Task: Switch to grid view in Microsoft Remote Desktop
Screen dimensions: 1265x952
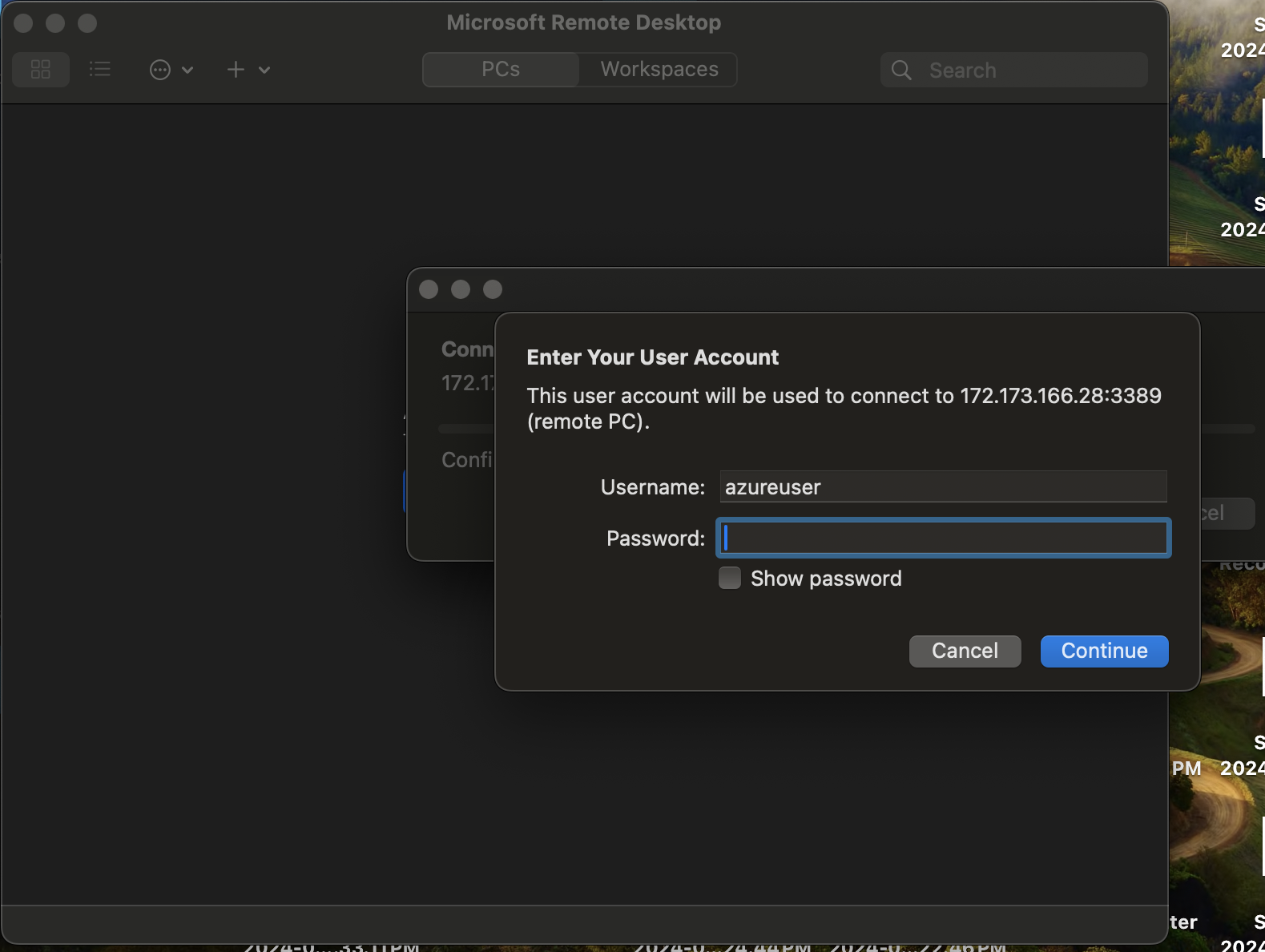Action: click(x=41, y=70)
